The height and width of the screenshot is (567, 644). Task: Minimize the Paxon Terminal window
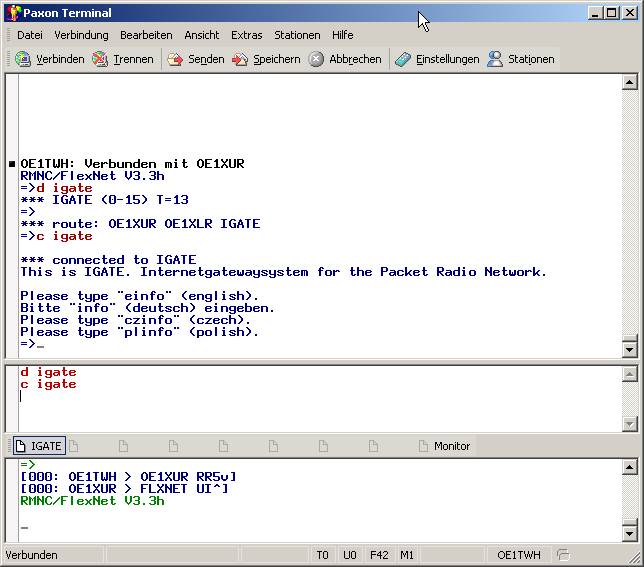click(594, 13)
